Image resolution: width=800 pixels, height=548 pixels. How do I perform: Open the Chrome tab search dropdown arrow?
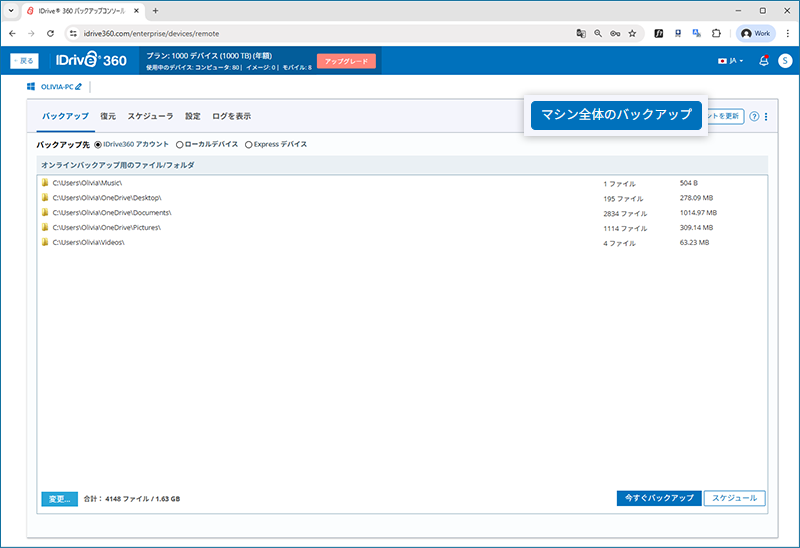click(x=10, y=10)
